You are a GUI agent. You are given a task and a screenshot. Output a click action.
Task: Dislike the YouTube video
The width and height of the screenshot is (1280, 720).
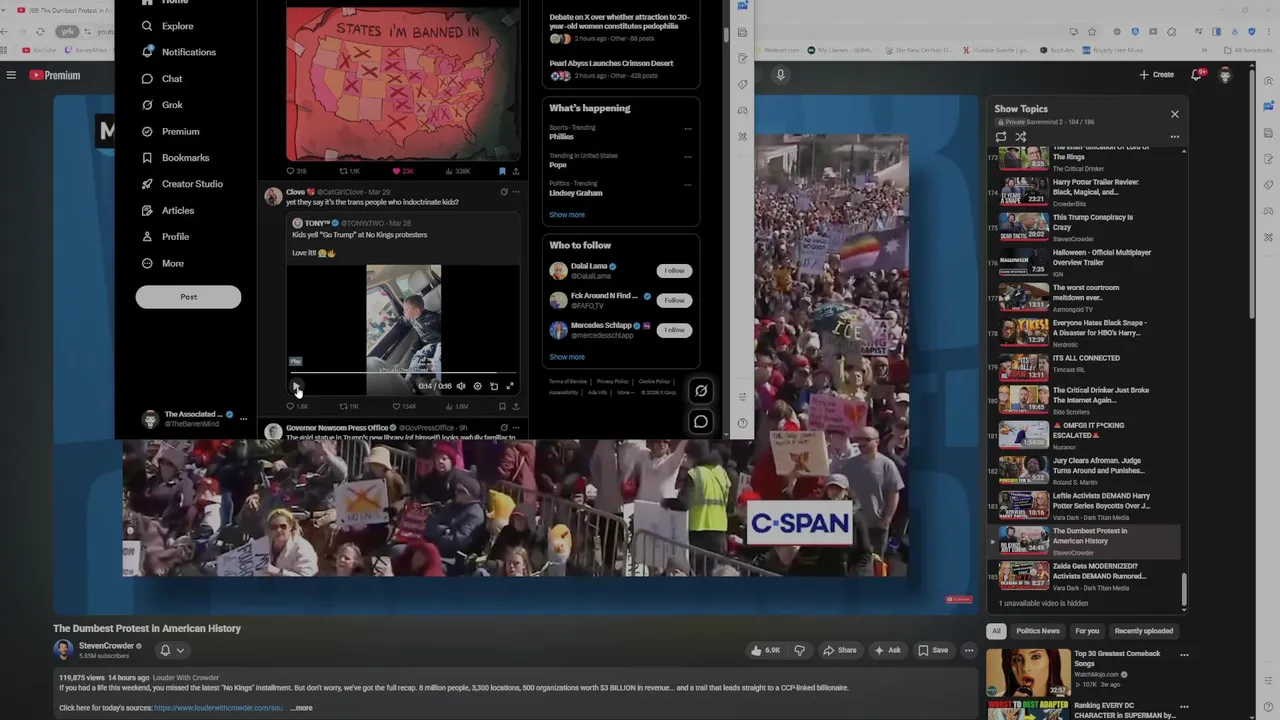tap(799, 650)
